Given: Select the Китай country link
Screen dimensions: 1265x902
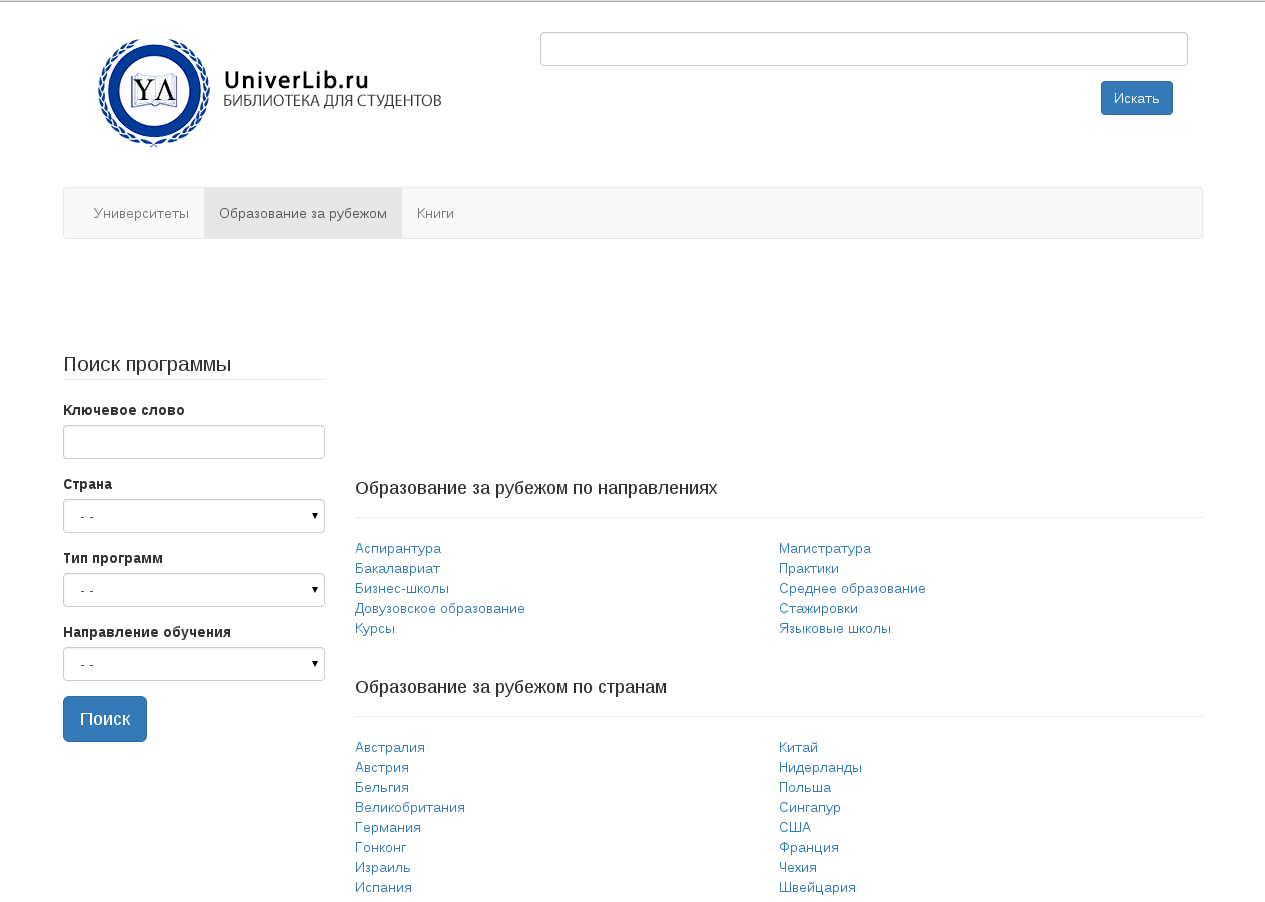Looking at the screenshot, I should [x=798, y=747].
